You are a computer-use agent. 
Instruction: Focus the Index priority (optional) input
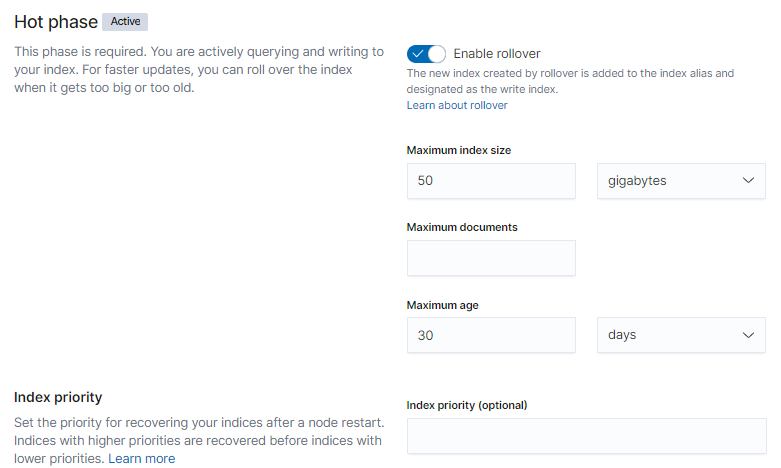coord(586,436)
